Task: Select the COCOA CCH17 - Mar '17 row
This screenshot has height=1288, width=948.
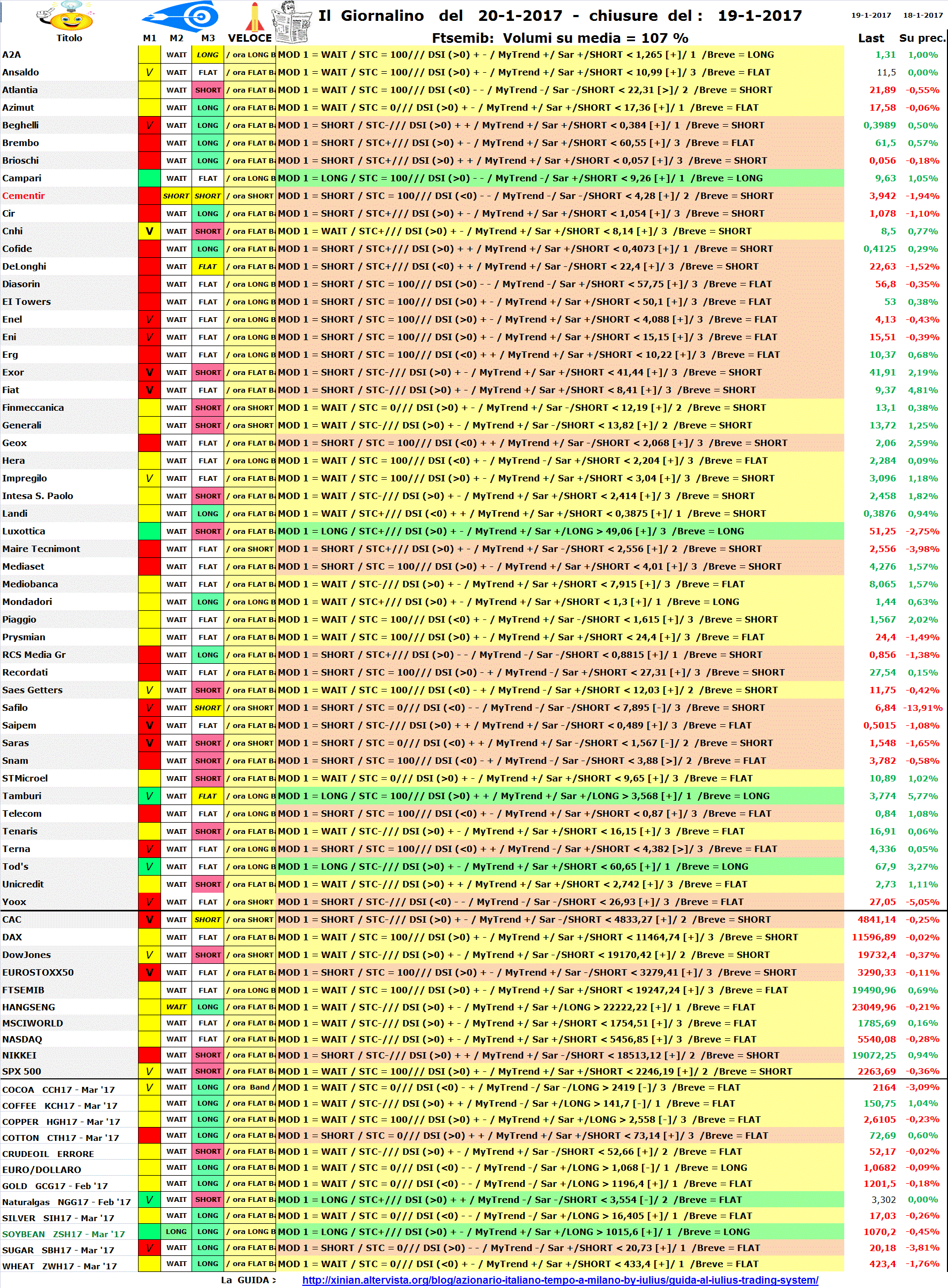Action: pyautogui.click(x=58, y=1090)
